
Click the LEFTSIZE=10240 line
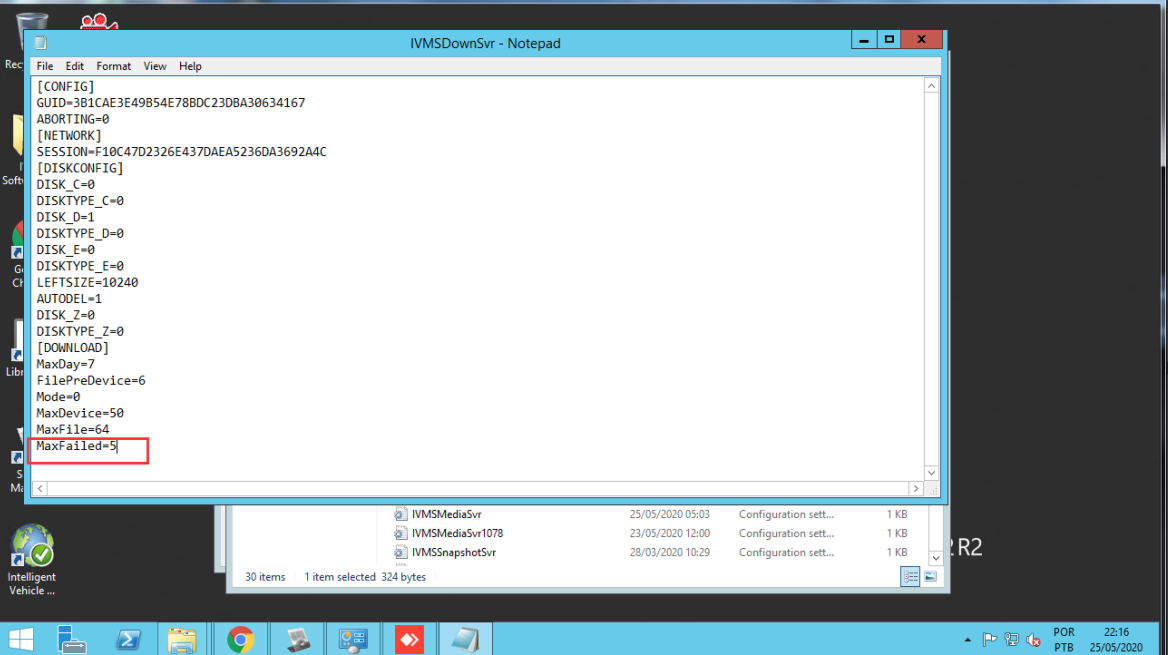point(87,282)
